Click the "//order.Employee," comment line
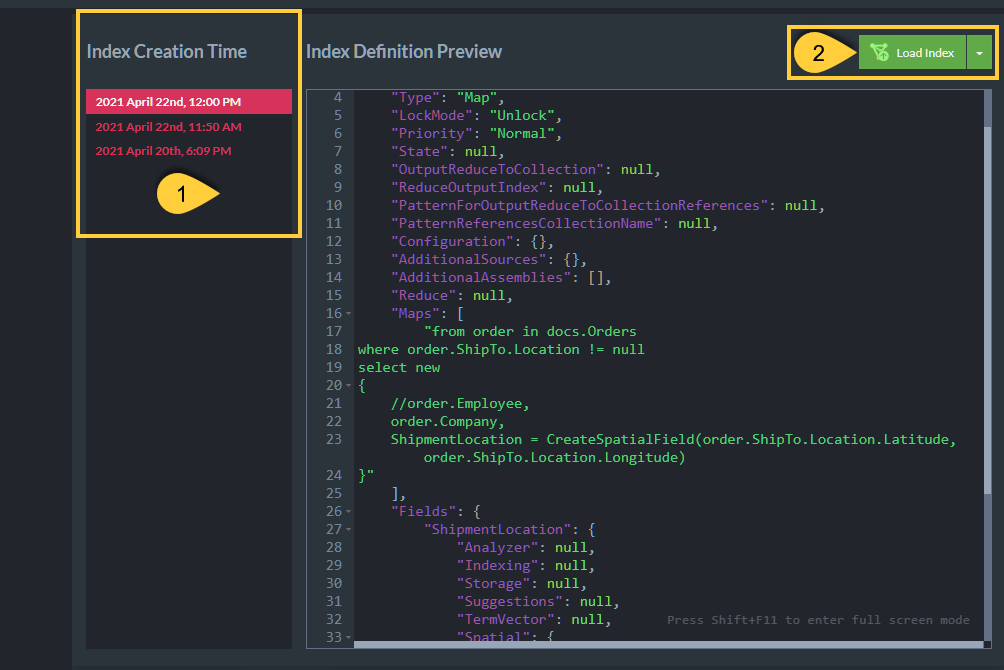Viewport: 1004px width, 670px height. point(460,404)
